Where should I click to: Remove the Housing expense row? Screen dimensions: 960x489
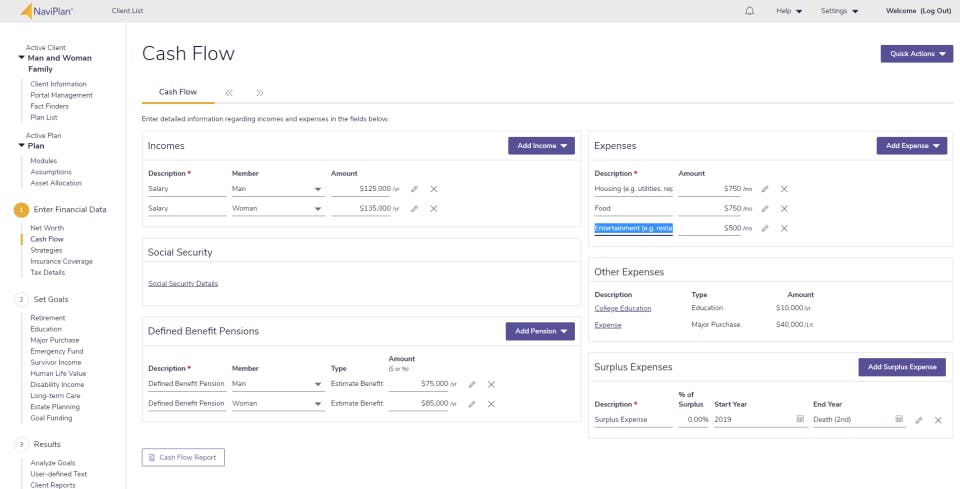tap(784, 188)
